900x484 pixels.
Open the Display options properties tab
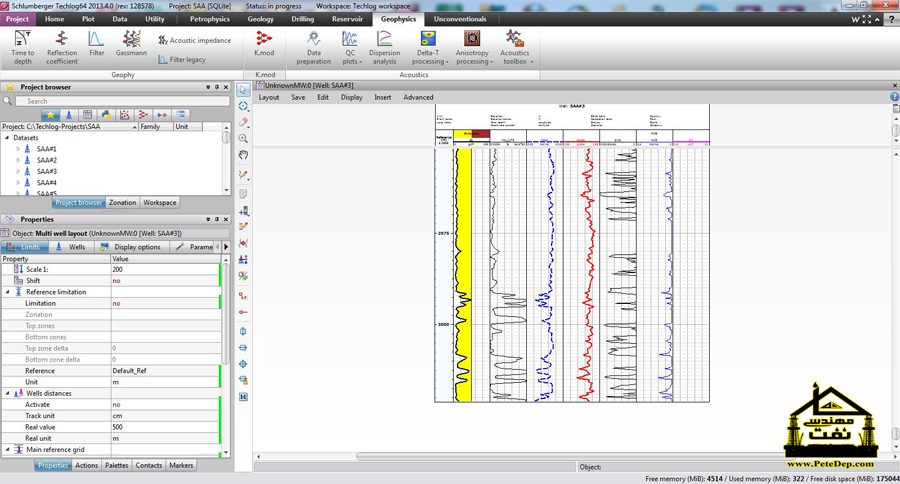tap(131, 247)
